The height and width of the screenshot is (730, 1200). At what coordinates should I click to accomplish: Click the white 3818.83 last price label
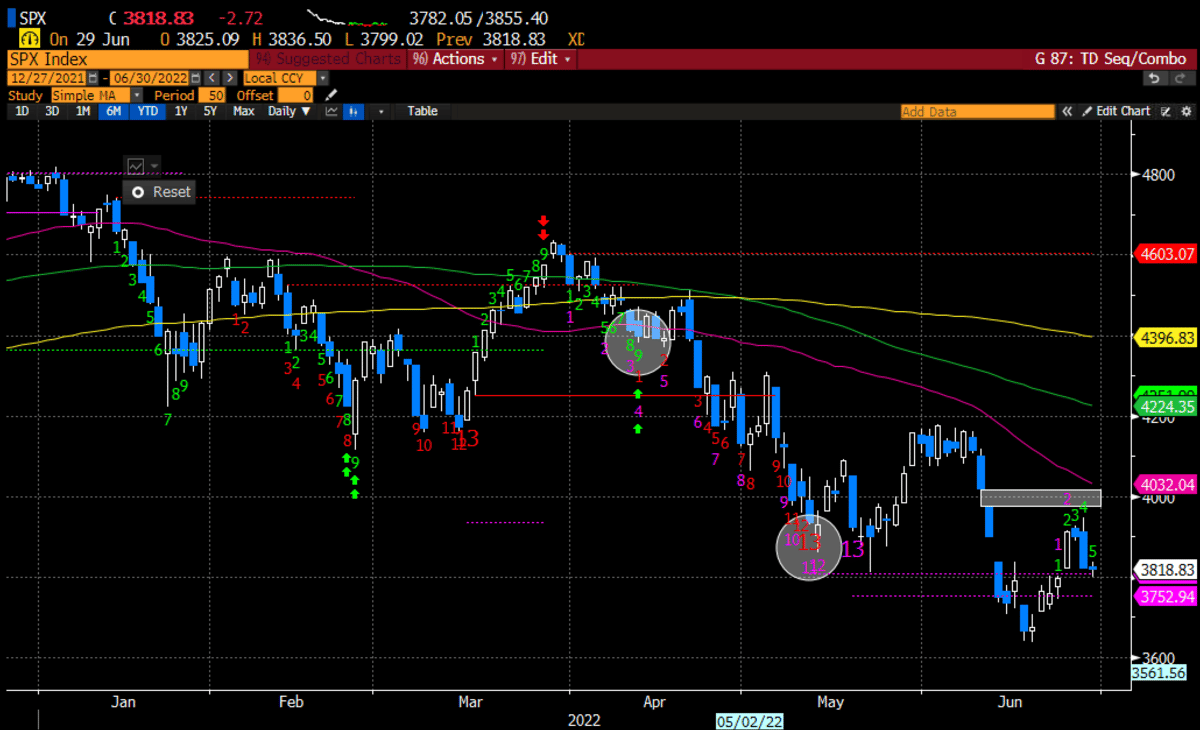[x=1165, y=569]
